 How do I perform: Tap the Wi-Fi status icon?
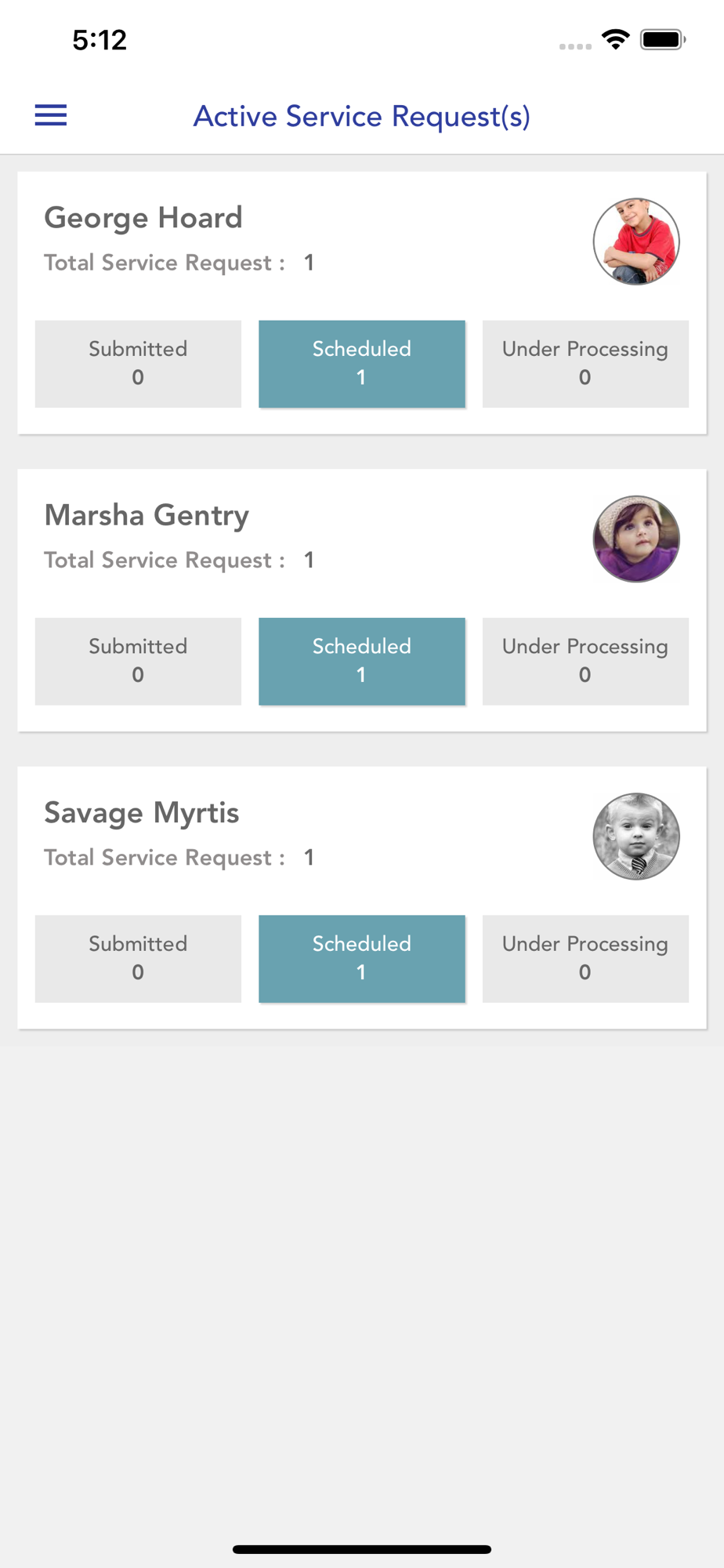pyautogui.click(x=616, y=39)
